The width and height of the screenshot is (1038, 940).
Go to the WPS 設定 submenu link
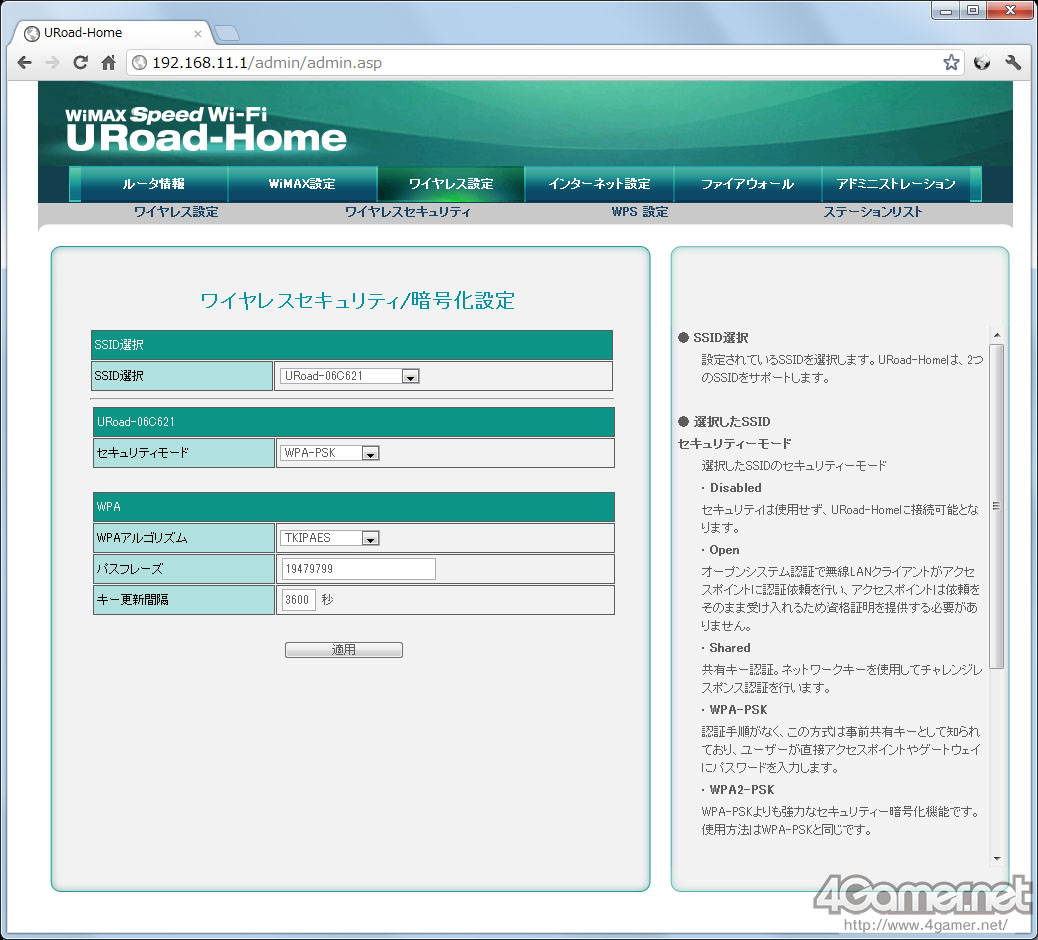639,212
